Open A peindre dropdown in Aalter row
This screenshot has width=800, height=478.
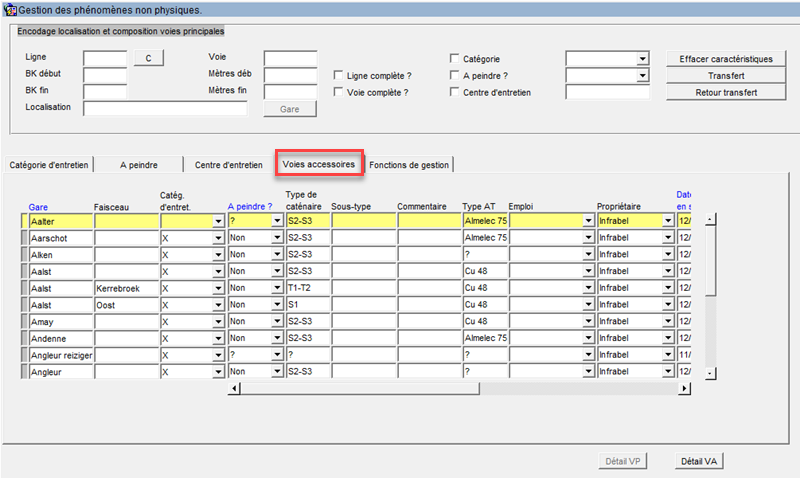point(277,221)
